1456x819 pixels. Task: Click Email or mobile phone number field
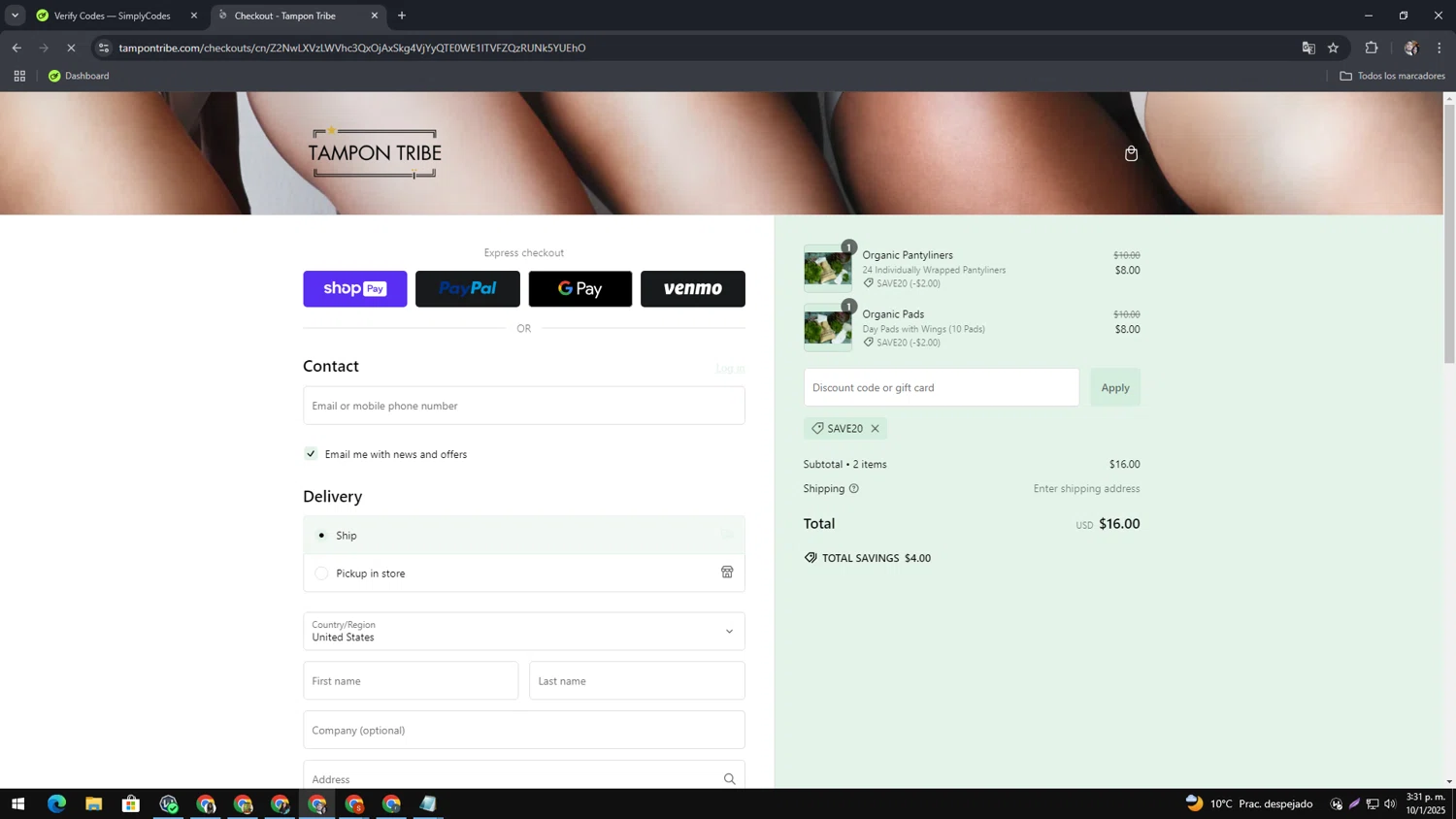[523, 406]
